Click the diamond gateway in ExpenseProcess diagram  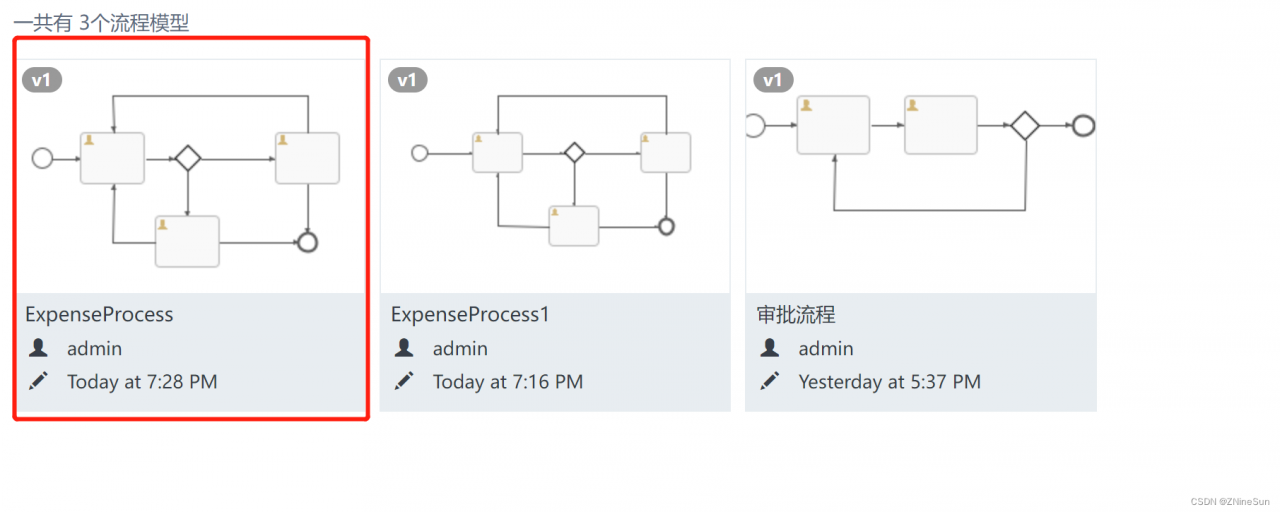tap(188, 158)
